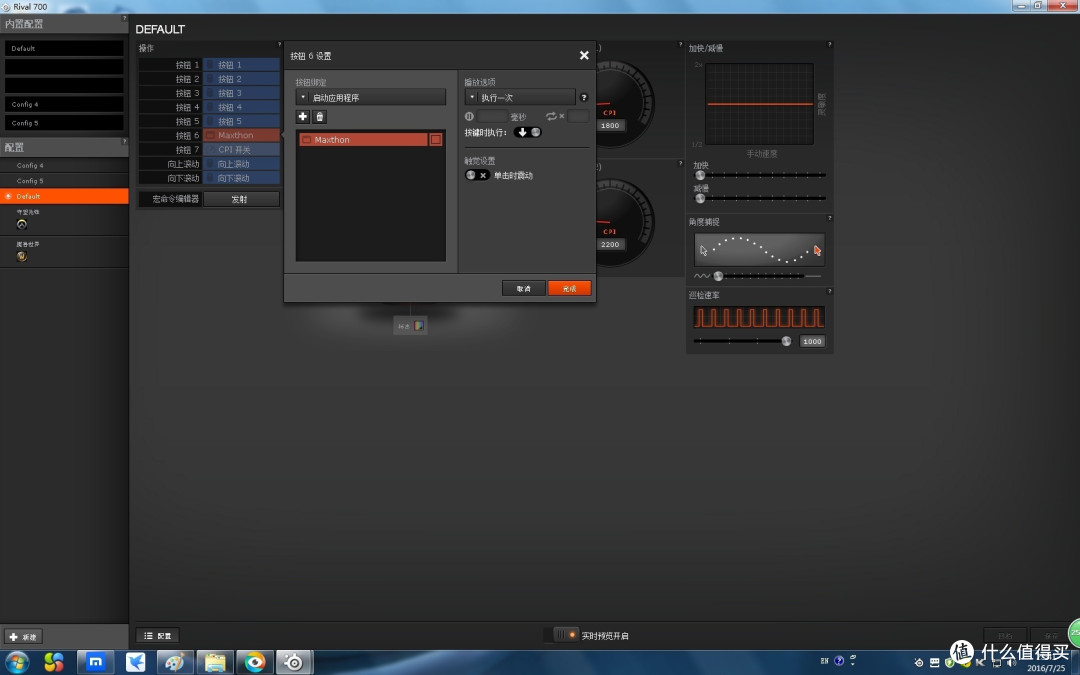The height and width of the screenshot is (675, 1080).
Task: Launch Maxthon browser from taskbar
Action: 96,662
